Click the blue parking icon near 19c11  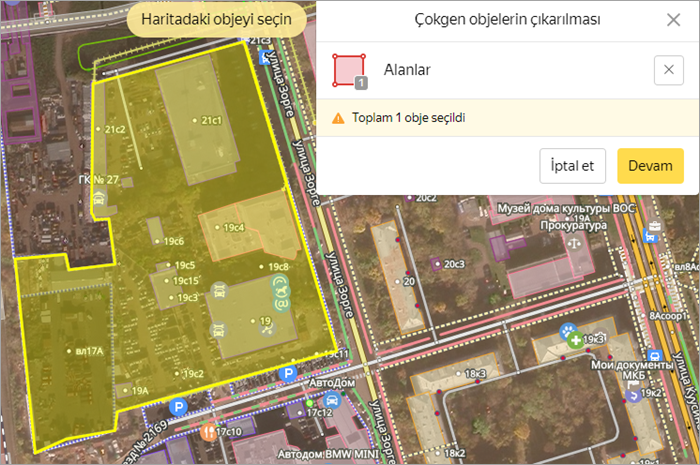click(x=288, y=373)
